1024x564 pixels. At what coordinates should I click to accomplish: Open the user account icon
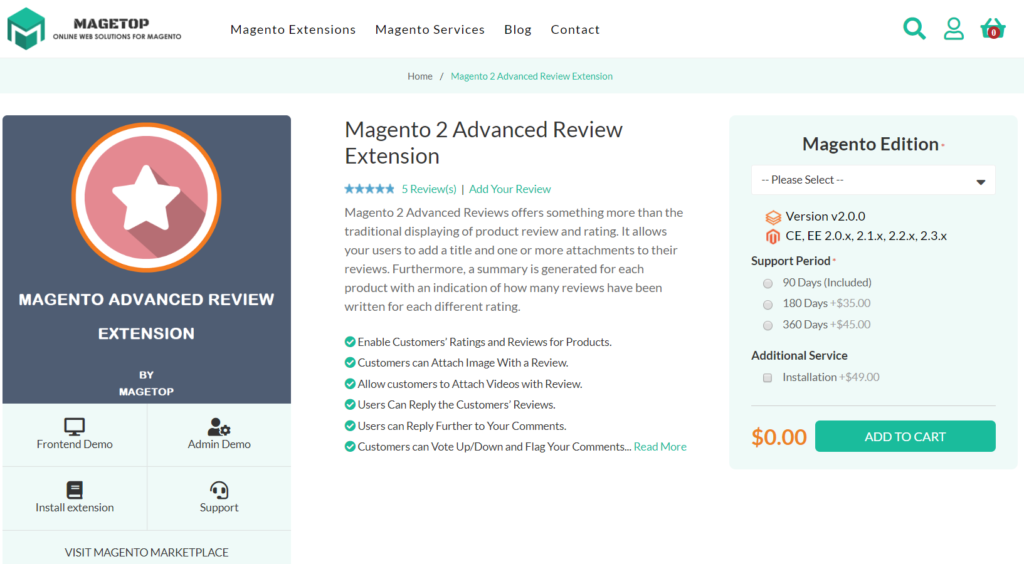coord(954,29)
